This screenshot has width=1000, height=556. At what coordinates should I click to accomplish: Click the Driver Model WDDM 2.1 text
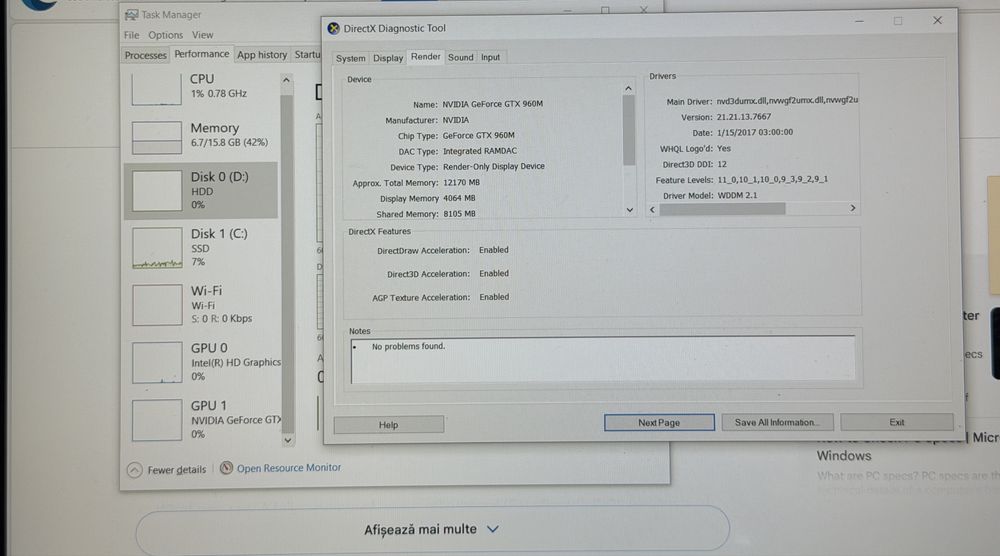point(737,195)
